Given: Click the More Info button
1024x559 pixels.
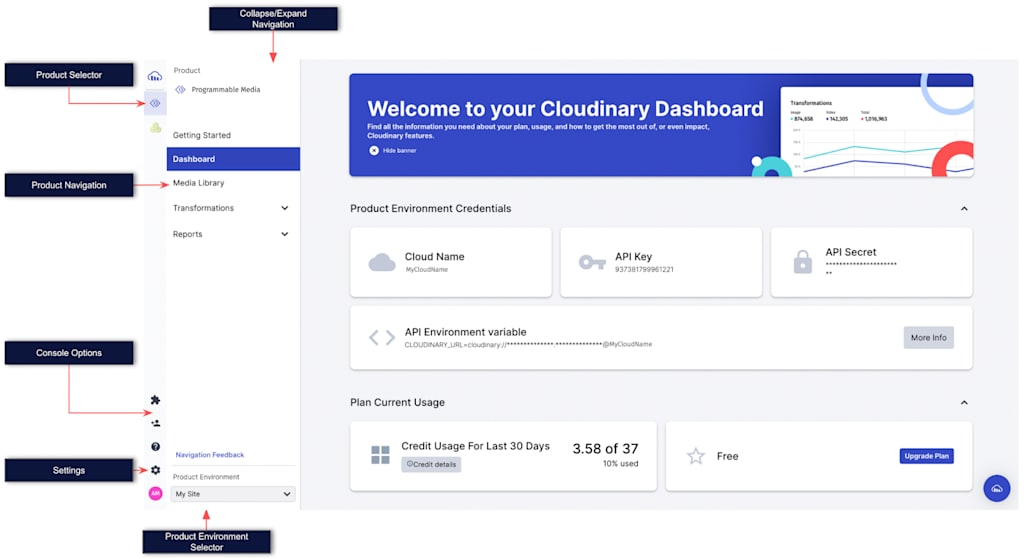Looking at the screenshot, I should tap(929, 338).
